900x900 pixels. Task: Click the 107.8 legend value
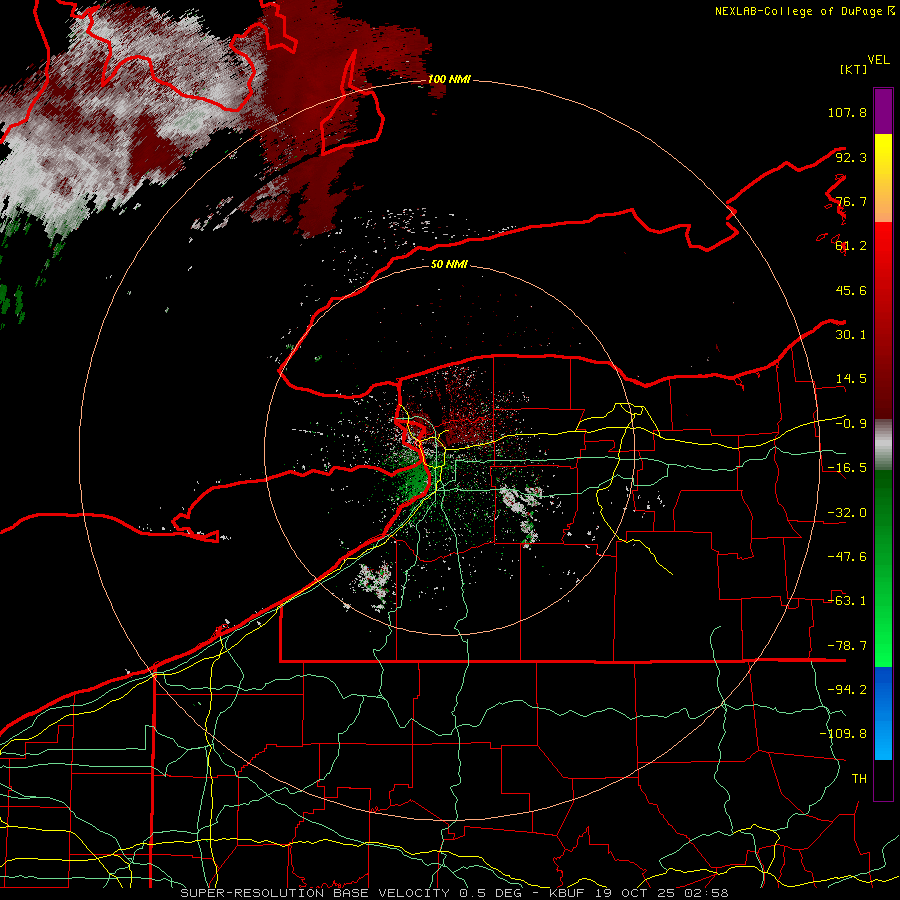847,112
